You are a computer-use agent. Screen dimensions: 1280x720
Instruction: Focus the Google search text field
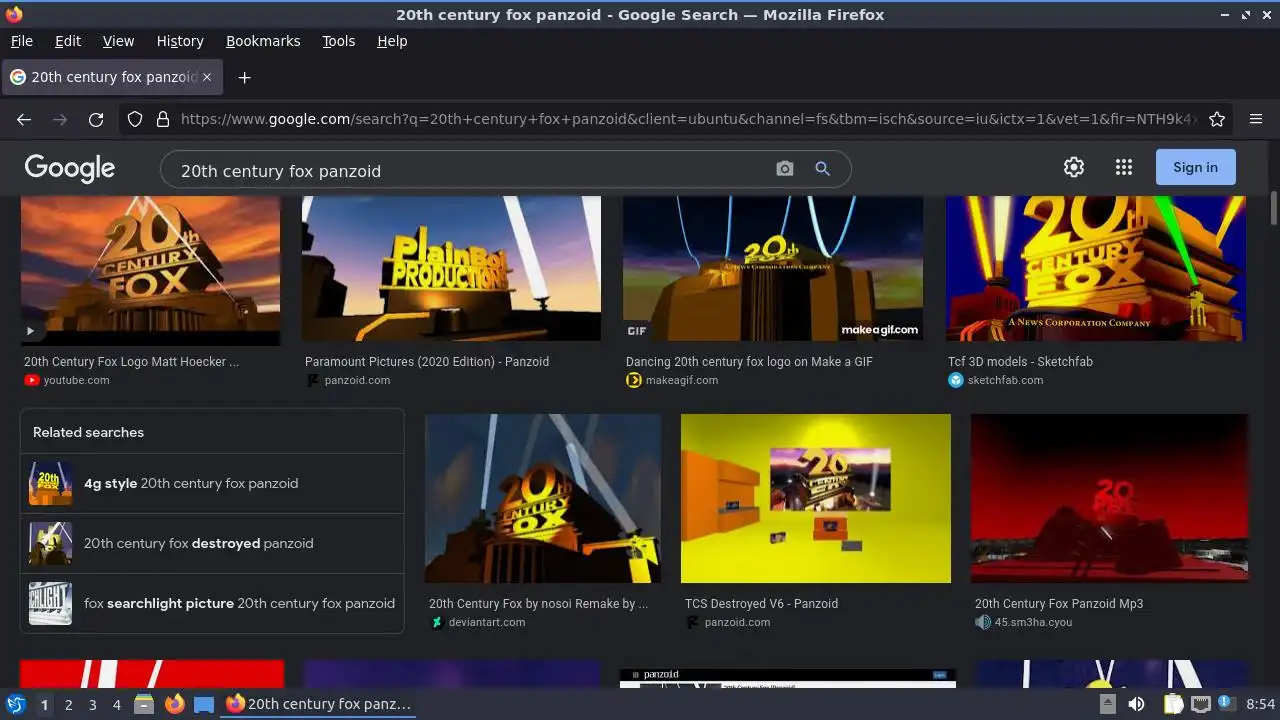pos(470,170)
